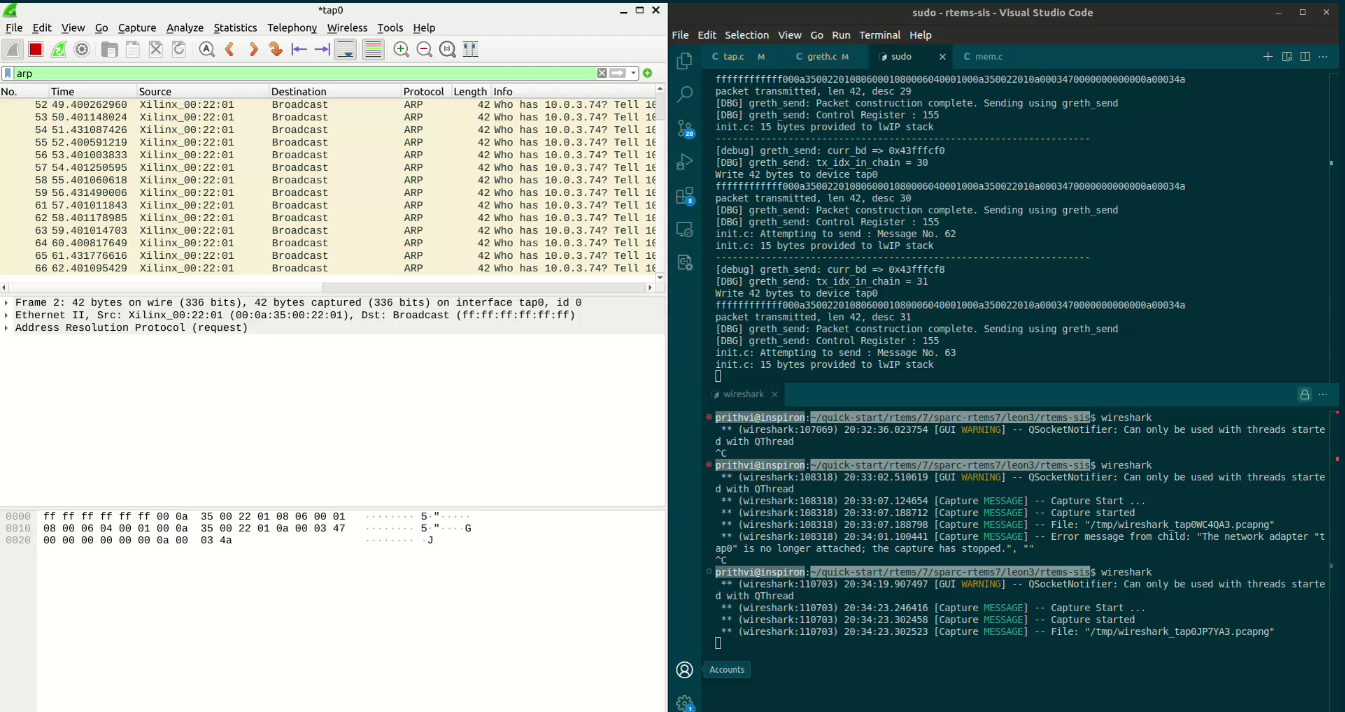
Task: Find a packet with the magnifier icon
Action: (206, 49)
